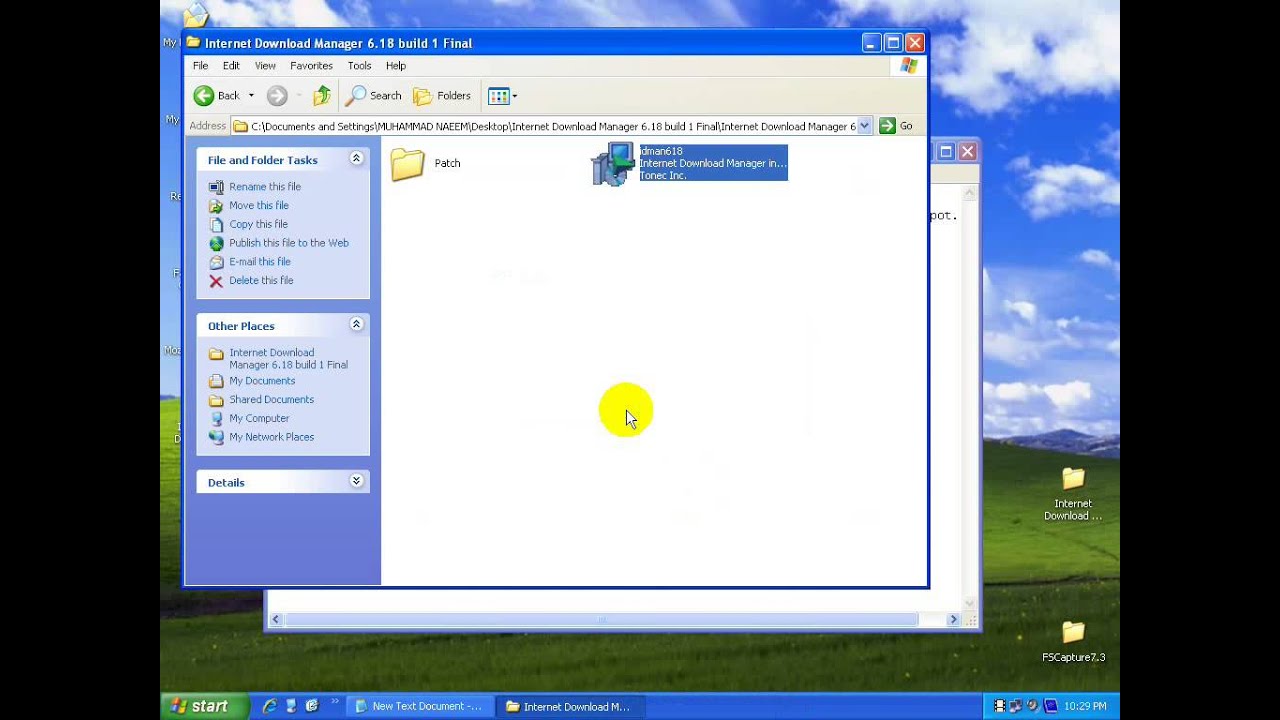This screenshot has height=720, width=1280.
Task: Click the idman618 file name text
Action: click(661, 151)
